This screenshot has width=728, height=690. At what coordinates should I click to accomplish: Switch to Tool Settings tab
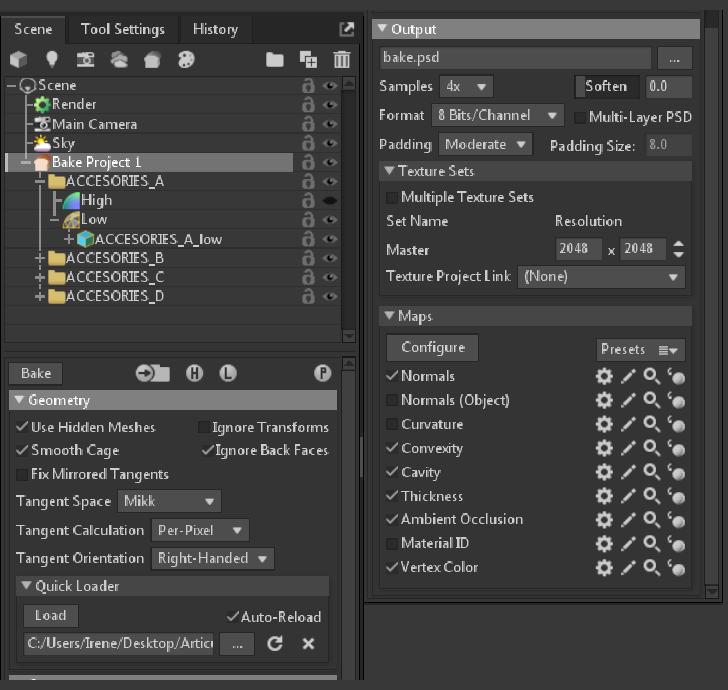(x=123, y=29)
